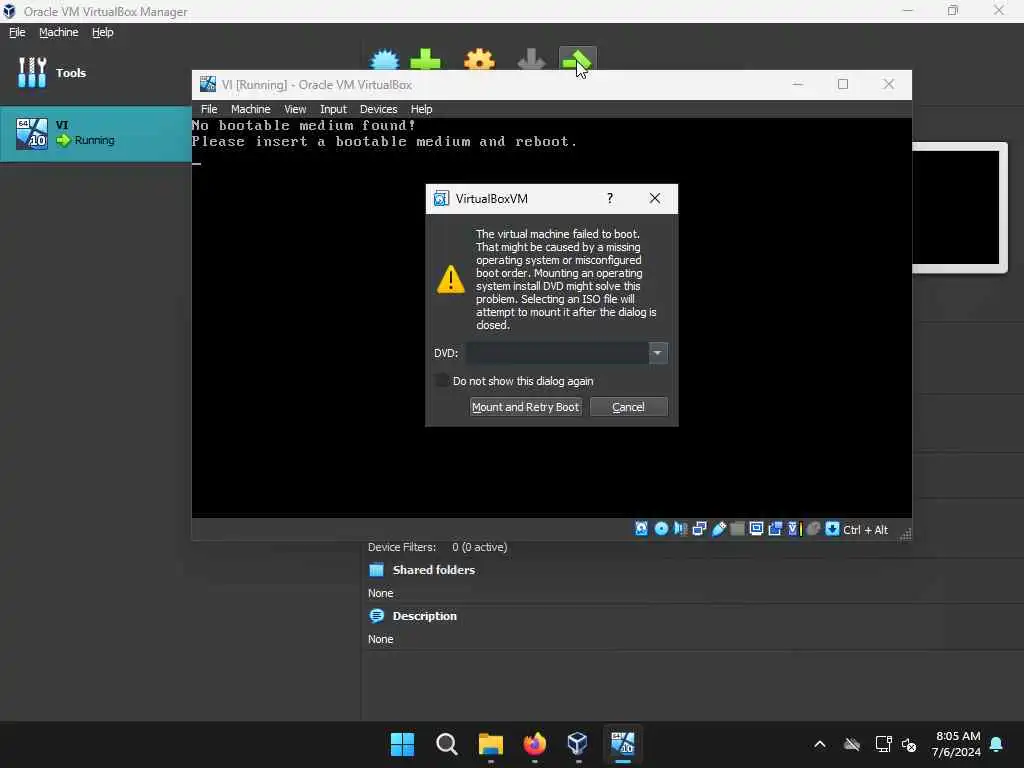The height and width of the screenshot is (768, 1024).
Task: Open Machine menu in VirtualBox Manager
Action: pyautogui.click(x=59, y=32)
